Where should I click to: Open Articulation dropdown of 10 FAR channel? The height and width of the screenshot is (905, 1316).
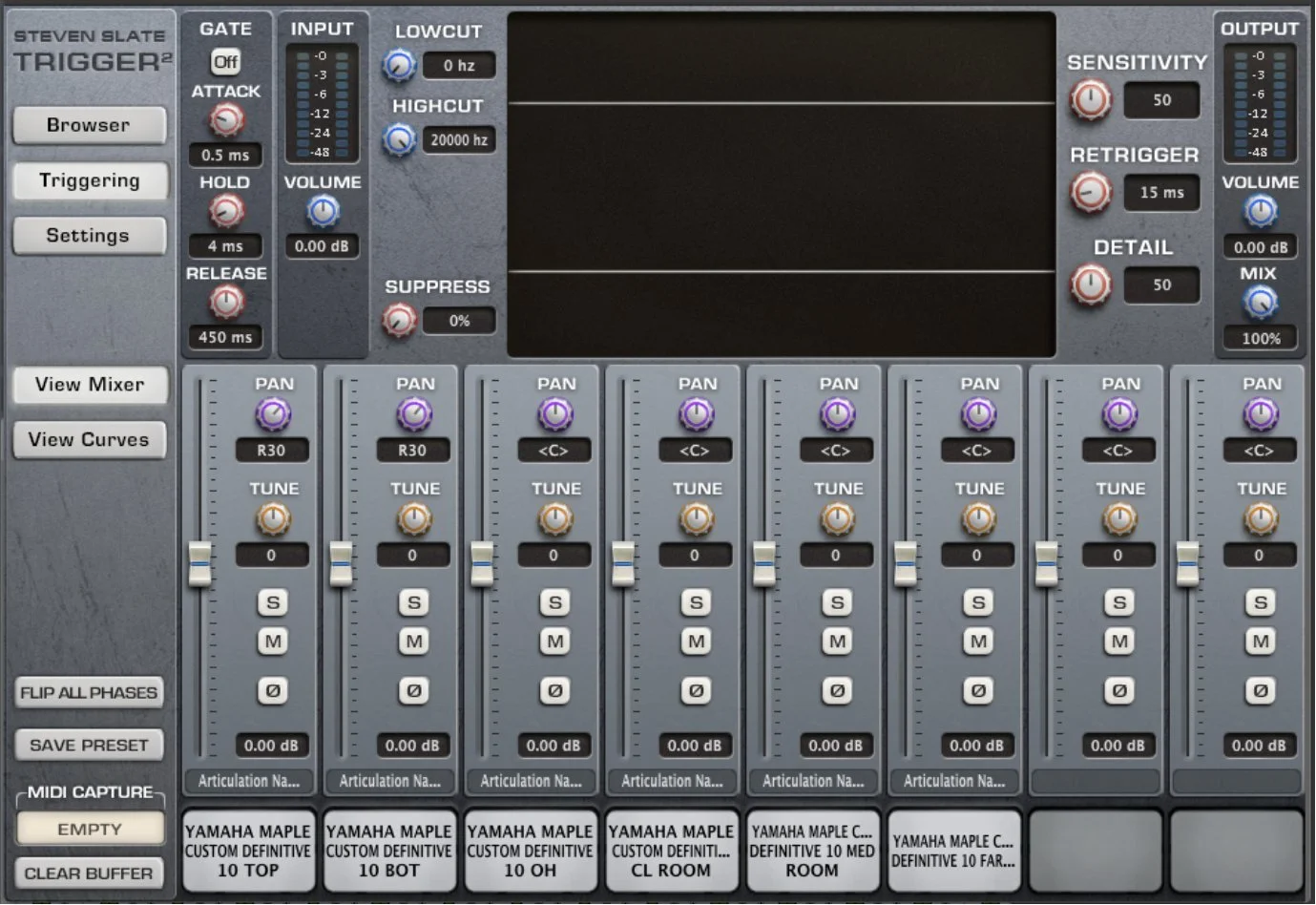pos(954,781)
